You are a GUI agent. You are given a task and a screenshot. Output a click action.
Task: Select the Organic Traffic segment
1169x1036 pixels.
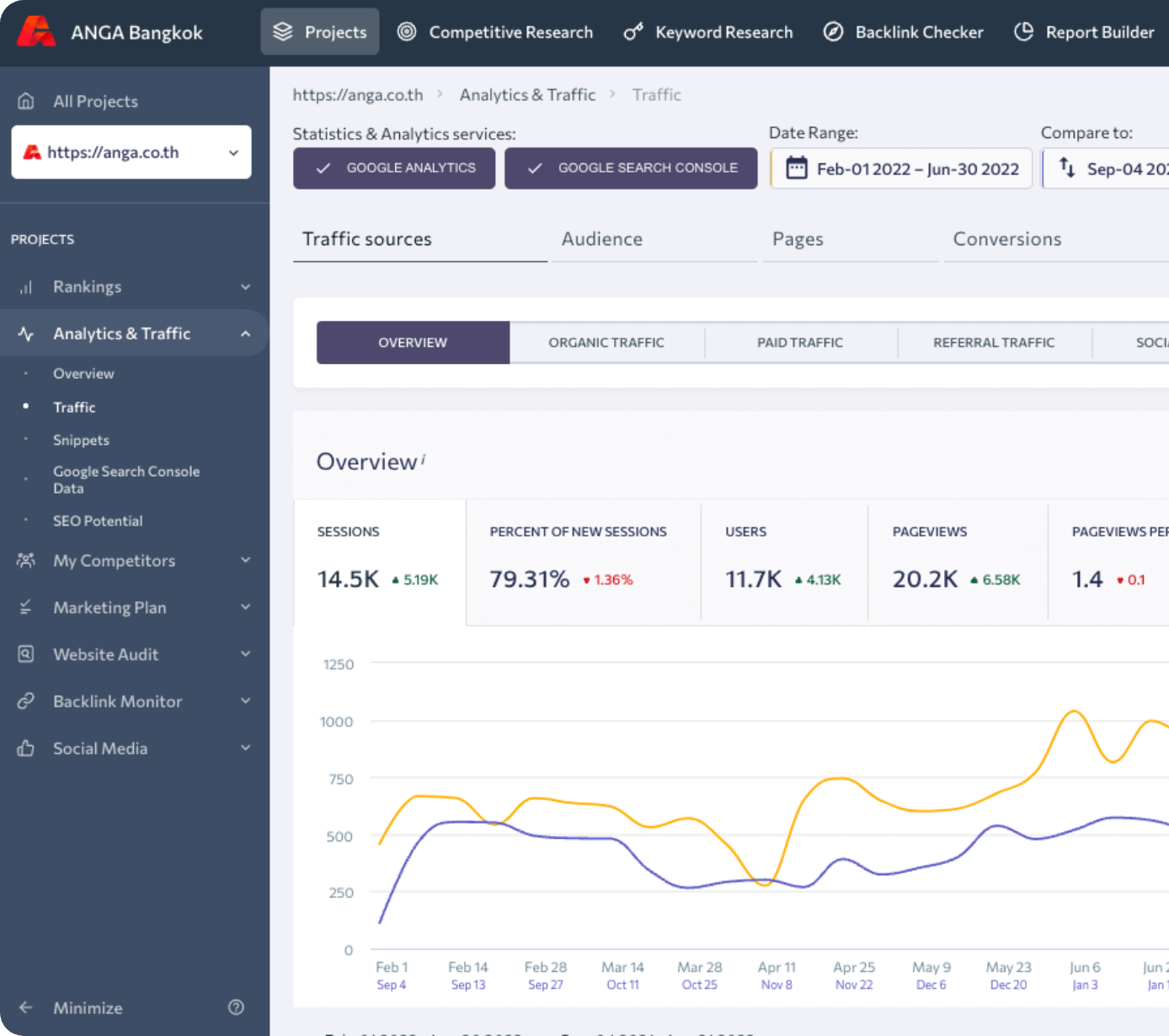click(606, 343)
